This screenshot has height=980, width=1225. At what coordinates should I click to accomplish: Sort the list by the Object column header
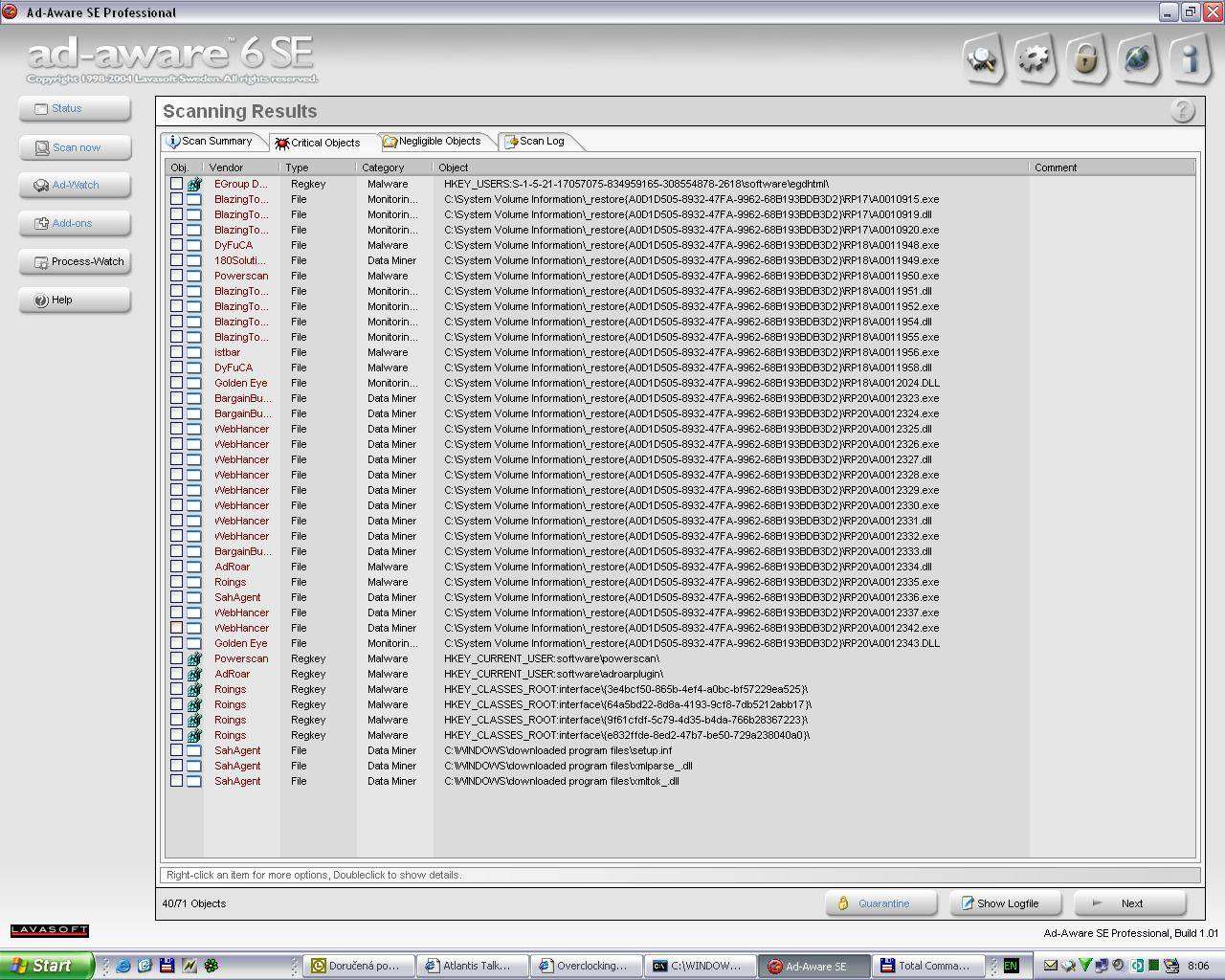tap(732, 167)
